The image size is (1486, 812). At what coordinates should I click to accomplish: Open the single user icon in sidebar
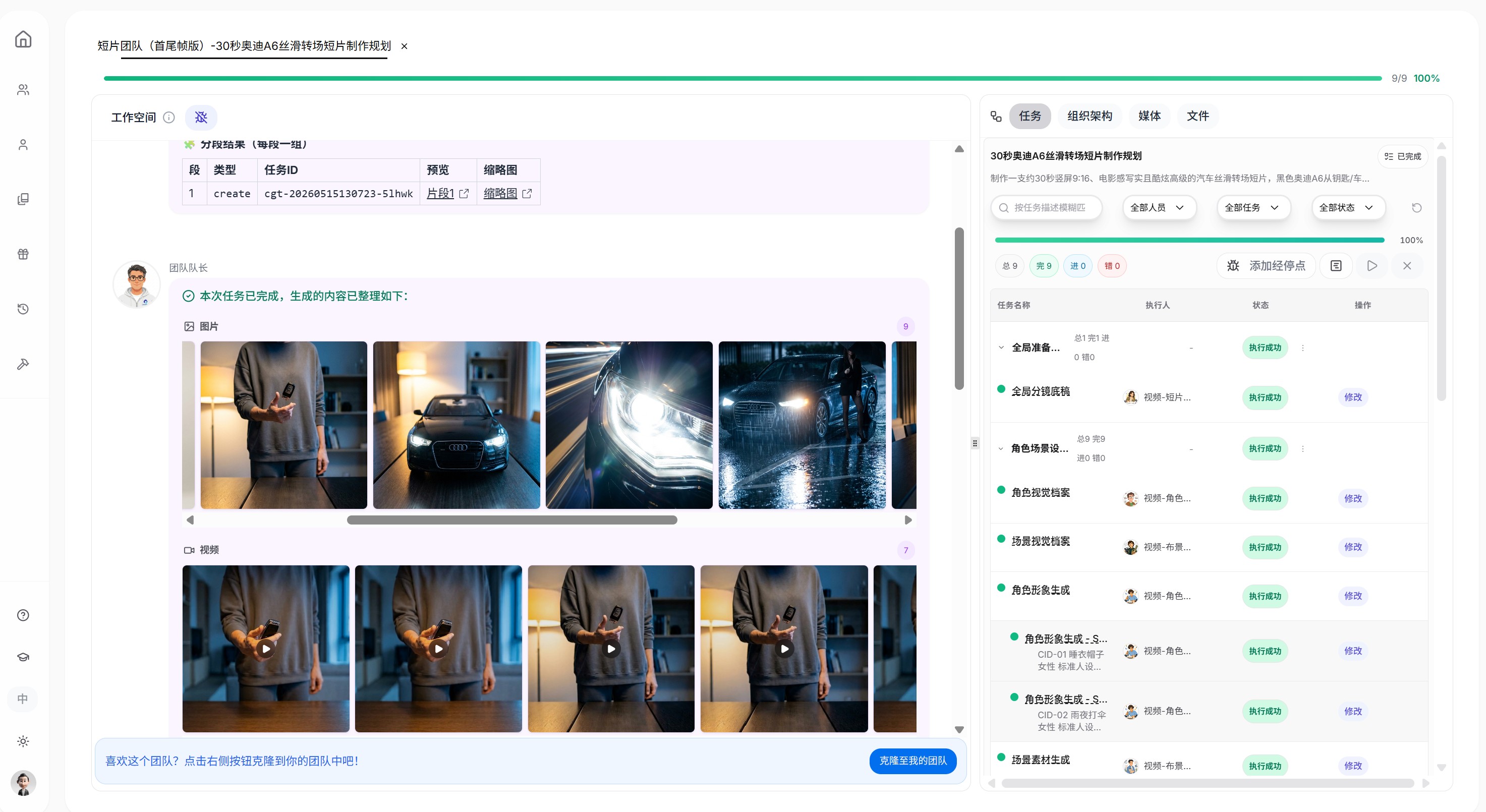pyautogui.click(x=23, y=145)
